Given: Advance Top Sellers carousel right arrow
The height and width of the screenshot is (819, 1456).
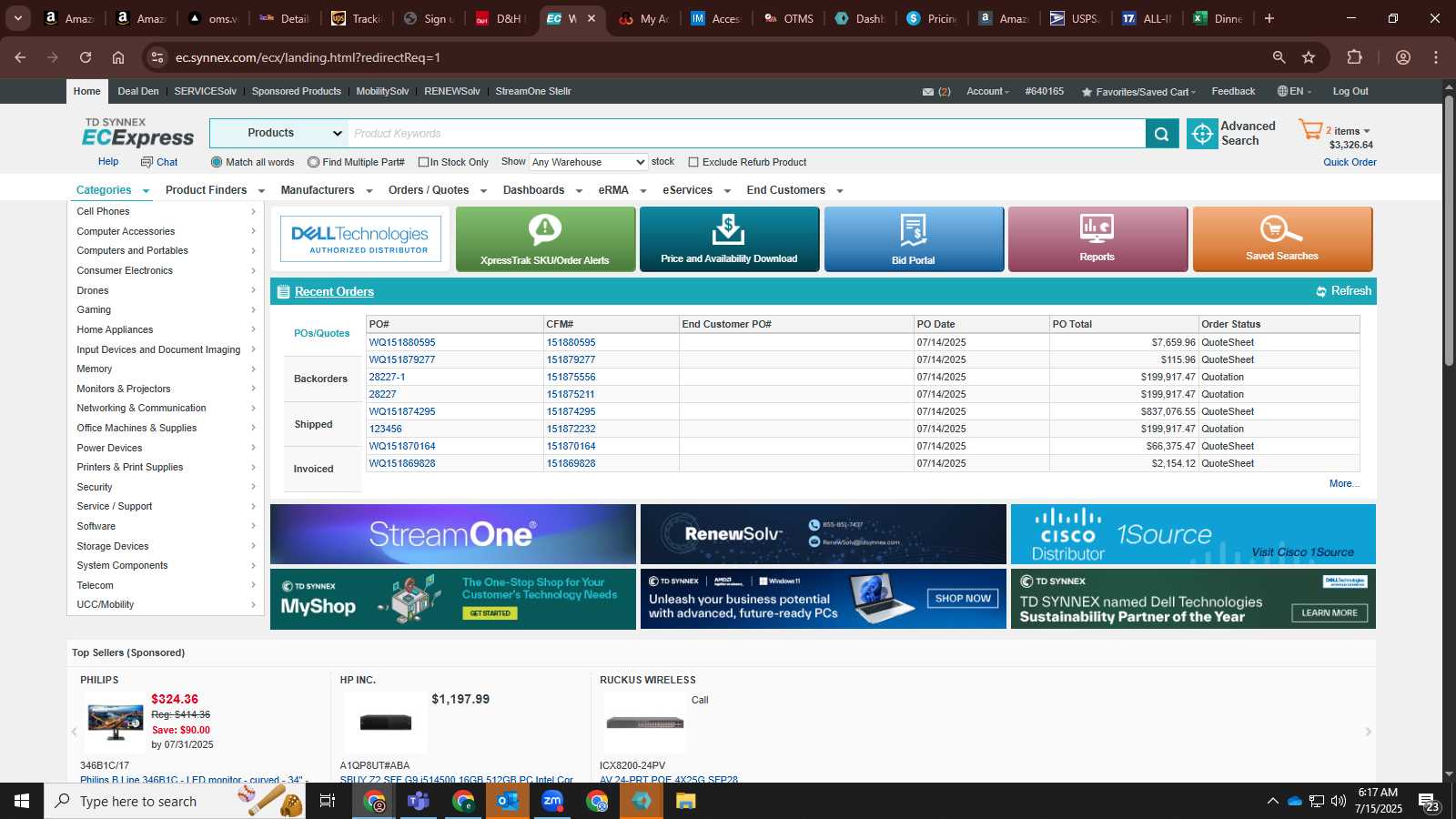Looking at the screenshot, I should [x=1368, y=732].
